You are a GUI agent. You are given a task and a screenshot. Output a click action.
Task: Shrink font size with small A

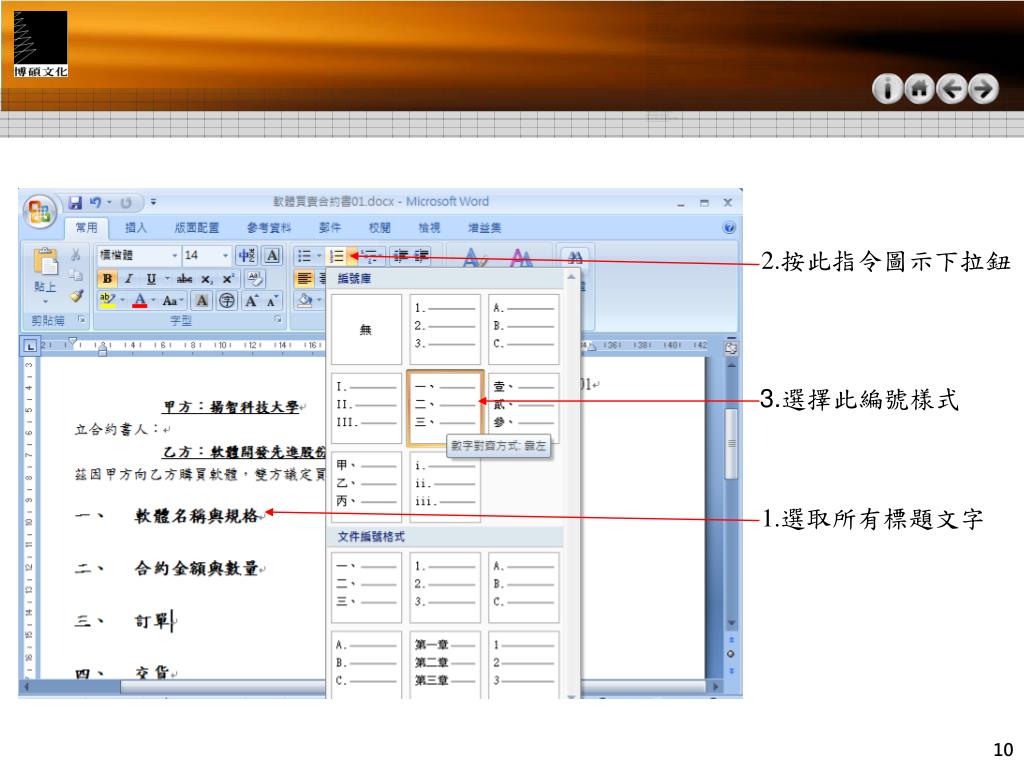pyautogui.click(x=272, y=300)
